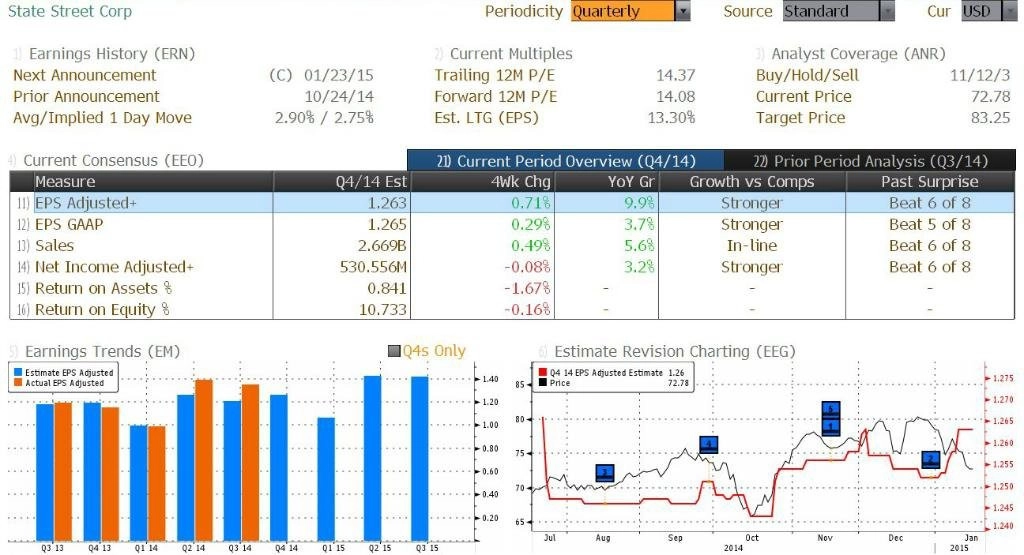The height and width of the screenshot is (555, 1024).
Task: Click Buy/Hold/Sell value 11/12/3
Action: (980, 75)
